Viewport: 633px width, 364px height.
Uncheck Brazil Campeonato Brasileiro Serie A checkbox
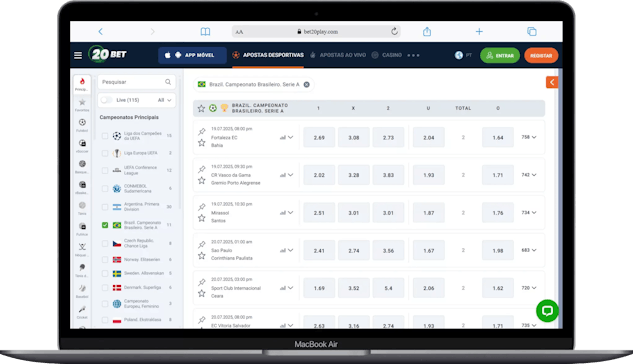105,225
